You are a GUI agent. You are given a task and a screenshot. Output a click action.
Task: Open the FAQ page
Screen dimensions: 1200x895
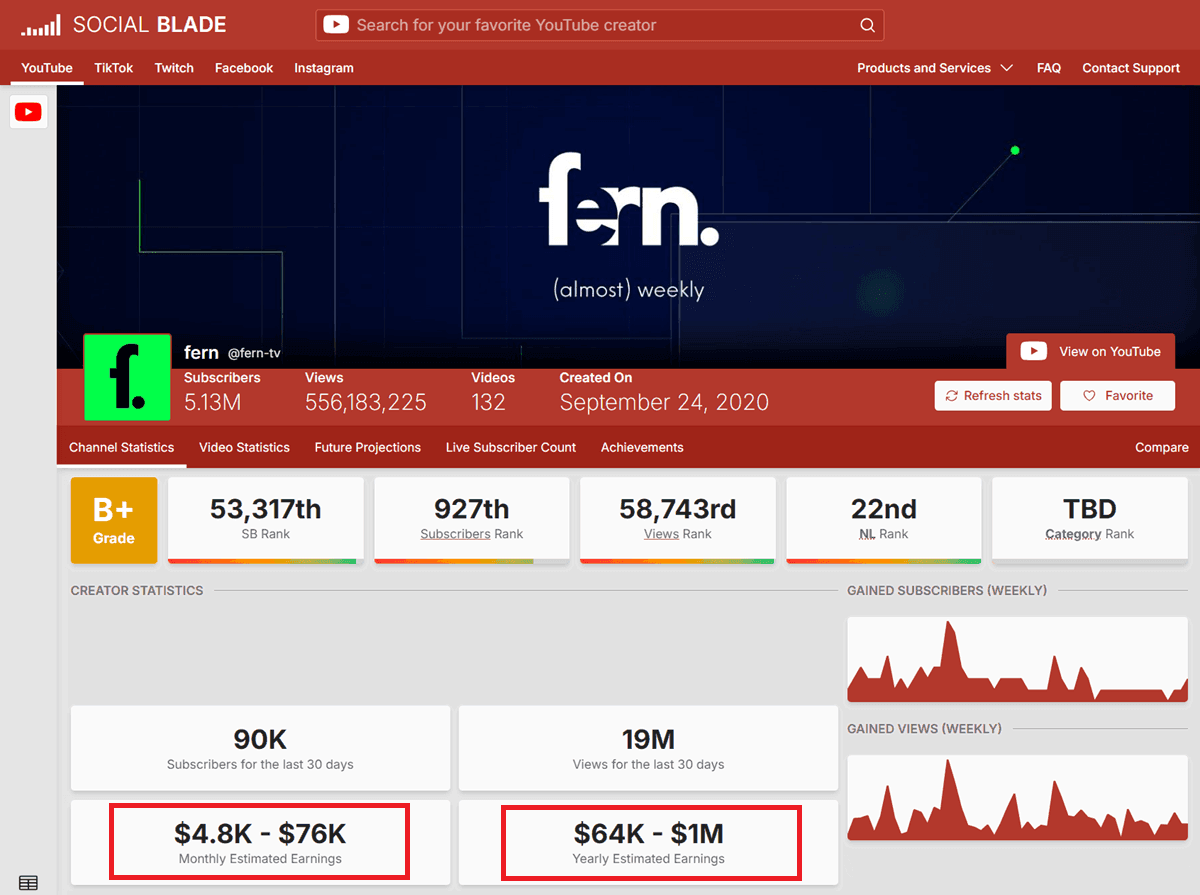coord(1049,68)
